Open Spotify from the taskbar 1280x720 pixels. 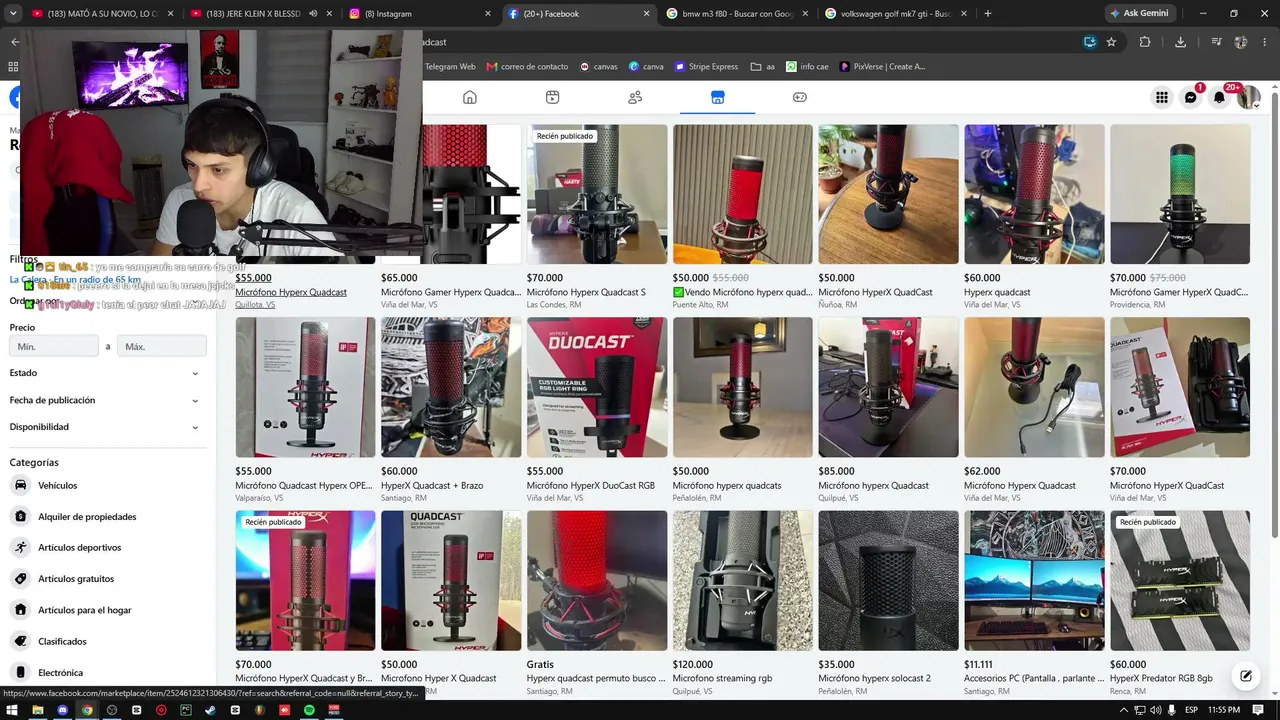[309, 710]
